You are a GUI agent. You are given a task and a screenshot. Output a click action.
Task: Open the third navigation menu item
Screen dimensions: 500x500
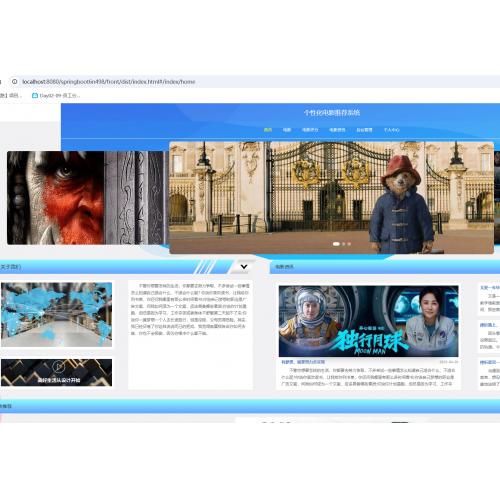click(x=310, y=130)
